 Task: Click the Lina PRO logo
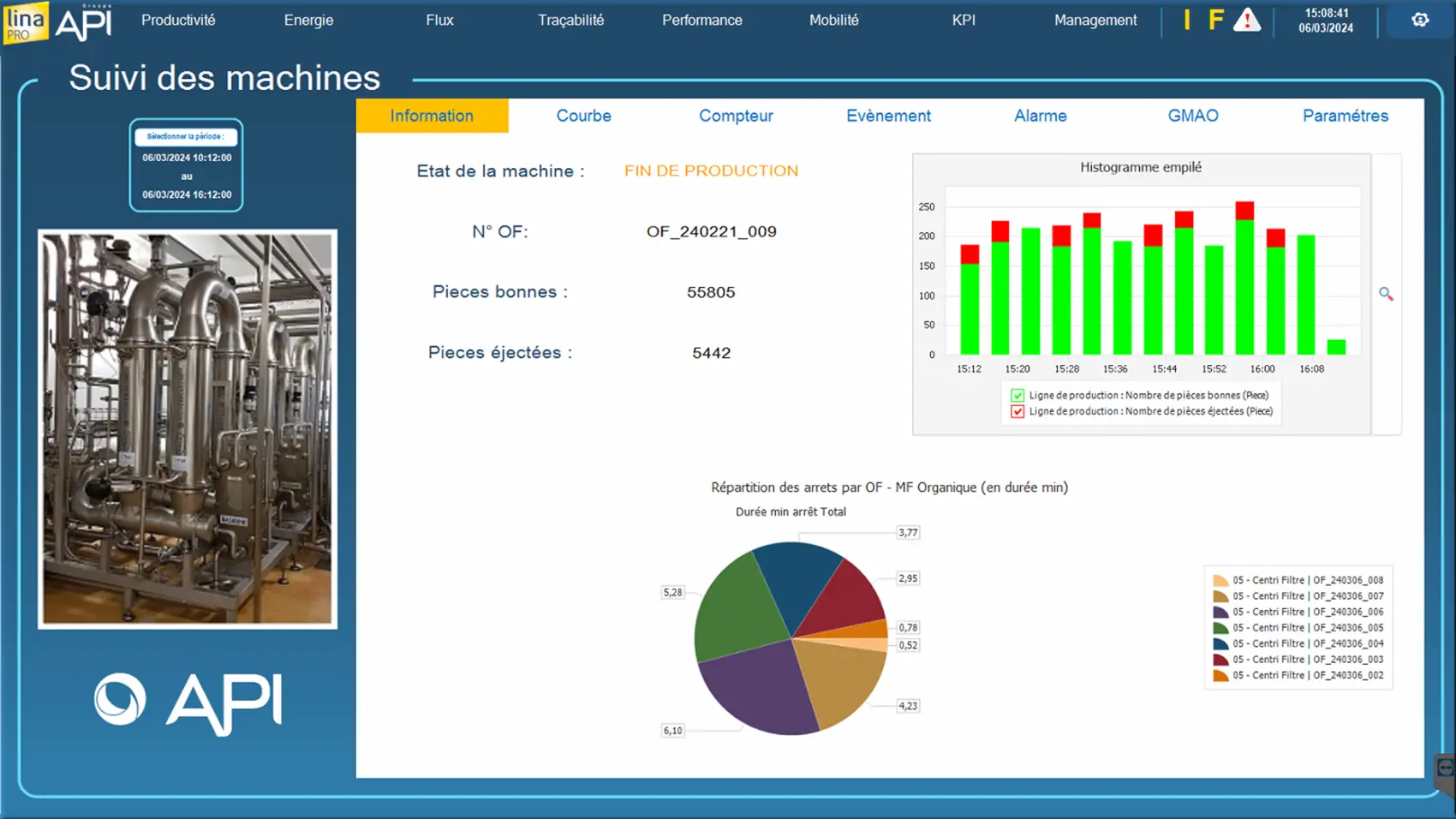(25, 21)
